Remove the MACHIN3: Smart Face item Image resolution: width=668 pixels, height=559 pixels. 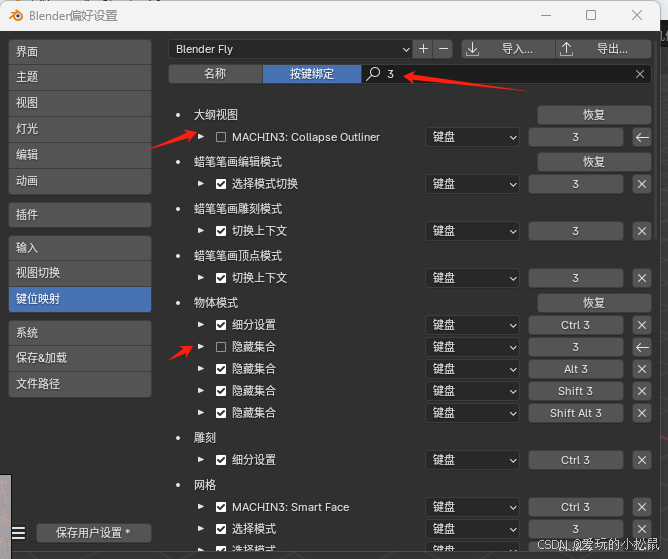pyautogui.click(x=642, y=507)
